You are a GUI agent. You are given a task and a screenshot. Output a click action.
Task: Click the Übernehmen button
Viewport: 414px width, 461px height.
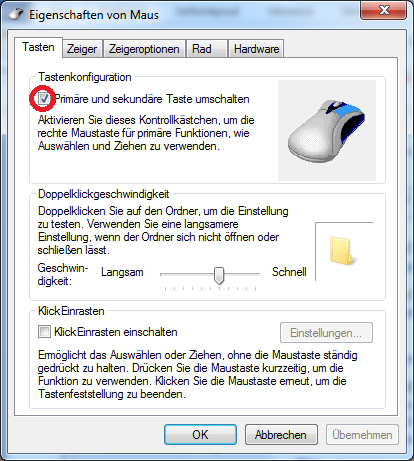click(x=362, y=435)
